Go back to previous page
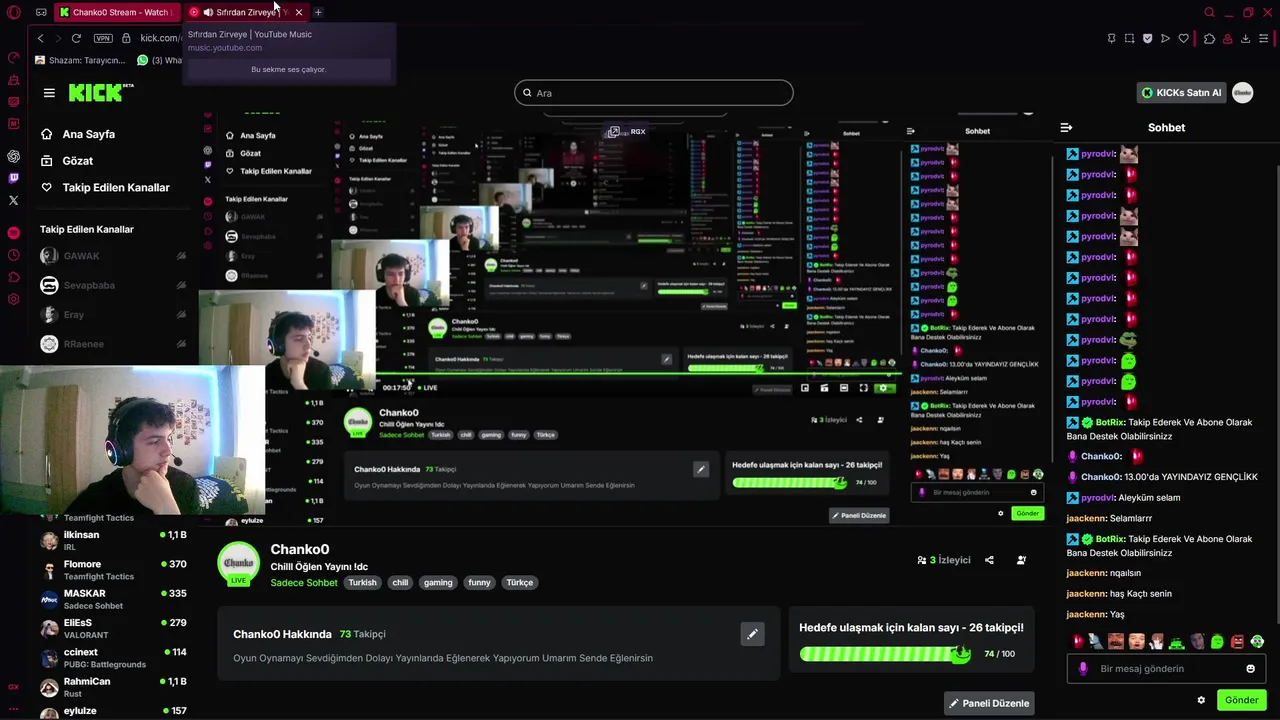1280x720 pixels. pyautogui.click(x=40, y=38)
